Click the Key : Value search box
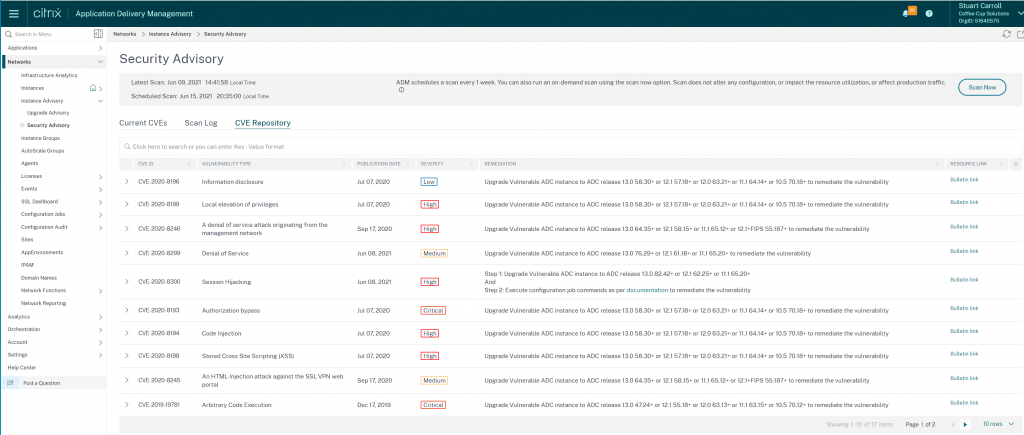The height and width of the screenshot is (435, 1024). click(x=571, y=147)
